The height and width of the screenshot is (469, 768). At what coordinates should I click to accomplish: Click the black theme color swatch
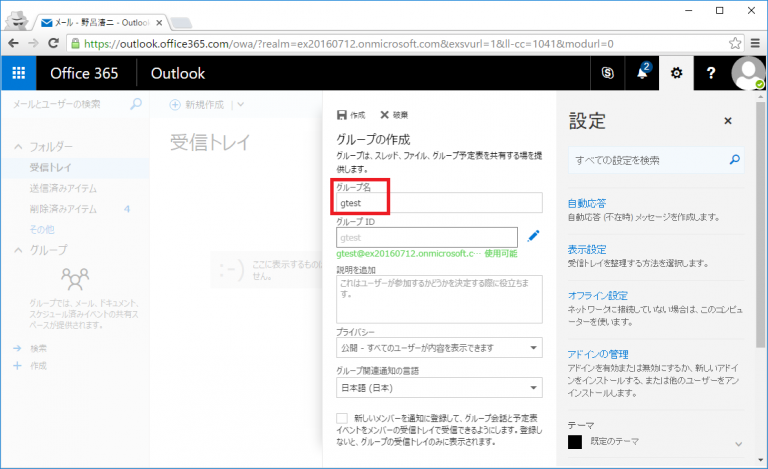[x=575, y=441]
